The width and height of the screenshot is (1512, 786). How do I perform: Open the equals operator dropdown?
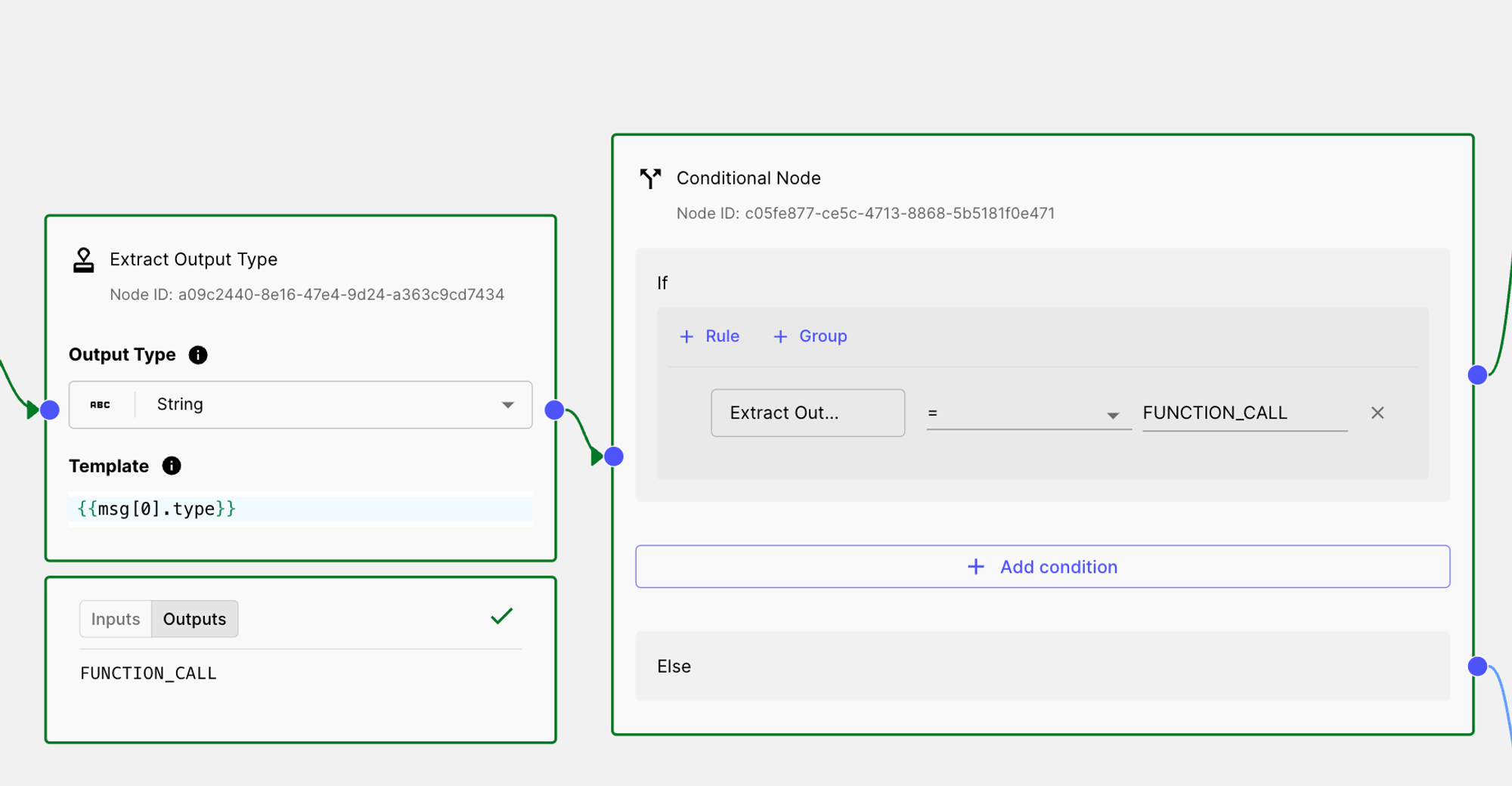click(x=1028, y=413)
